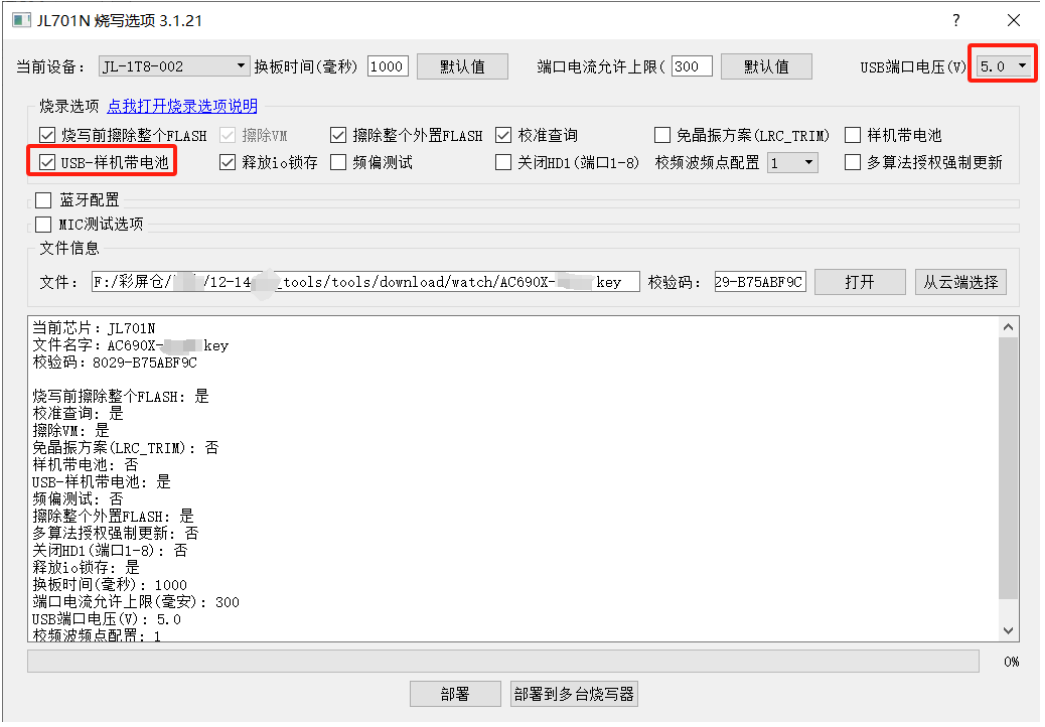Screen dimensions: 1045x727
Task: Open the USB端口电压 5.0 dropdown
Action: tap(1003, 67)
